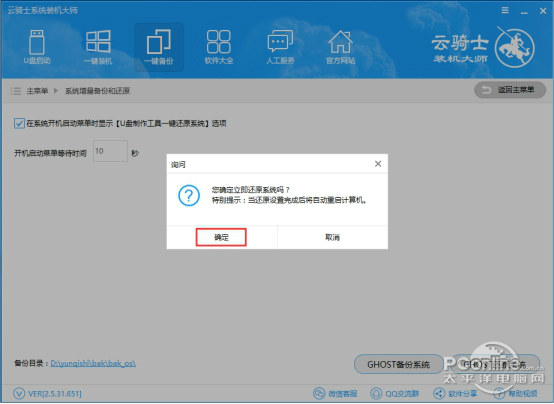Confirm restore by clicking 确定
554x404 pixels.
221,237
